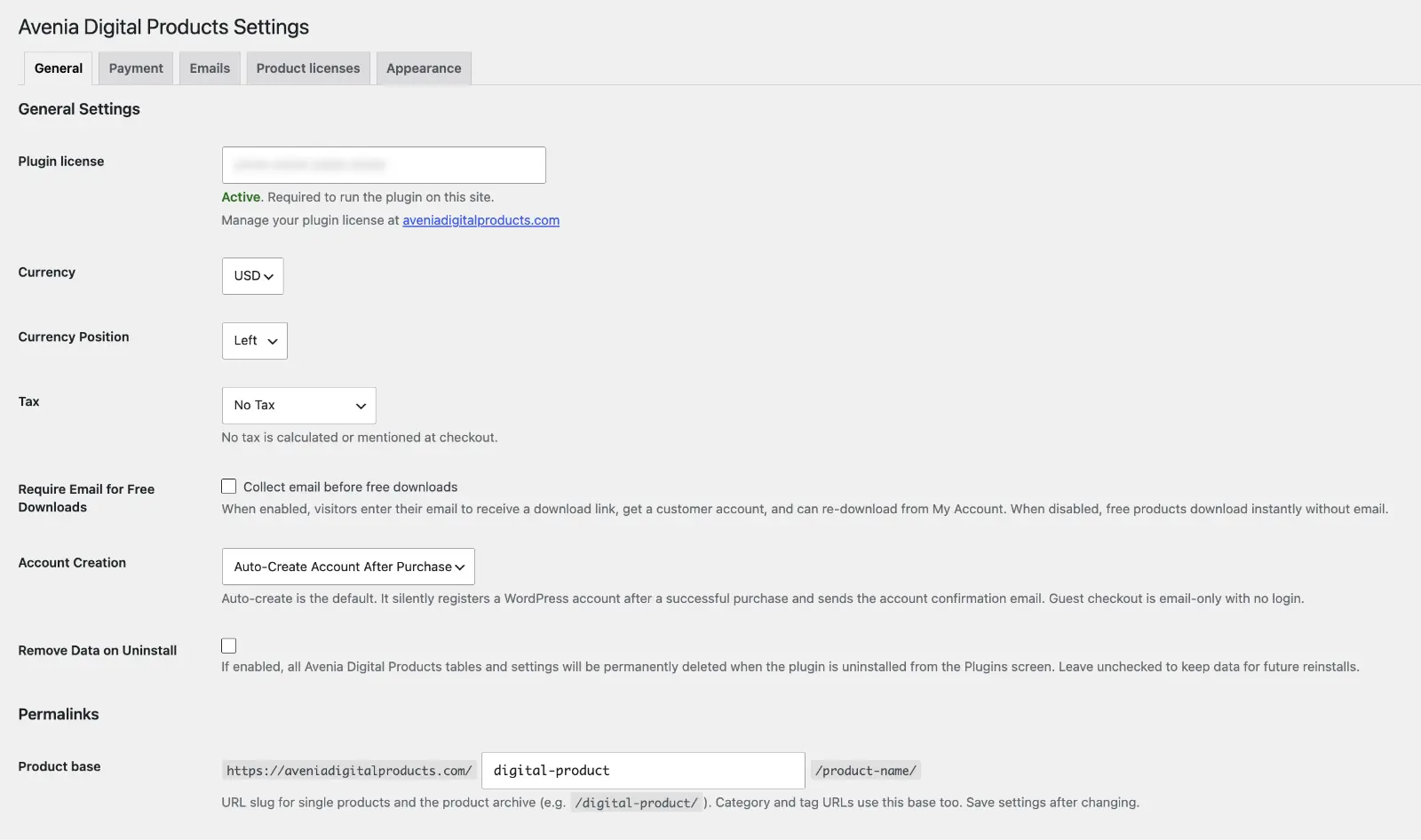
Task: Click the Product base label
Action: (x=60, y=766)
